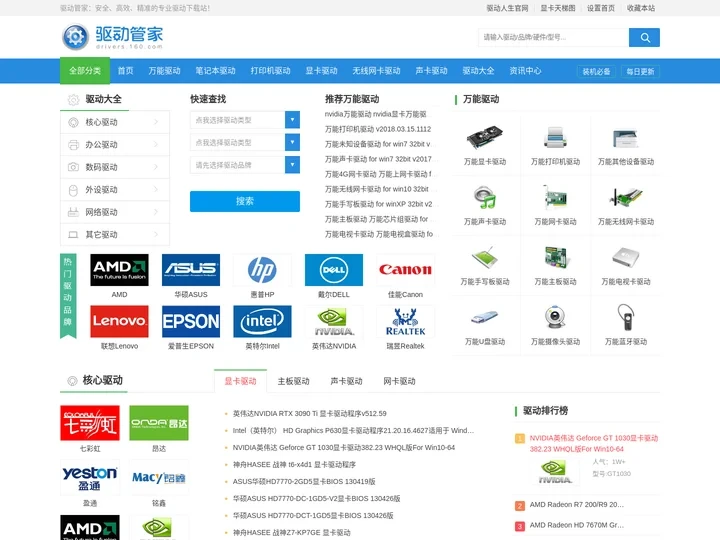Open the 请先选择驱动品牌 dropdown
720x540 pixels.
(x=245, y=165)
